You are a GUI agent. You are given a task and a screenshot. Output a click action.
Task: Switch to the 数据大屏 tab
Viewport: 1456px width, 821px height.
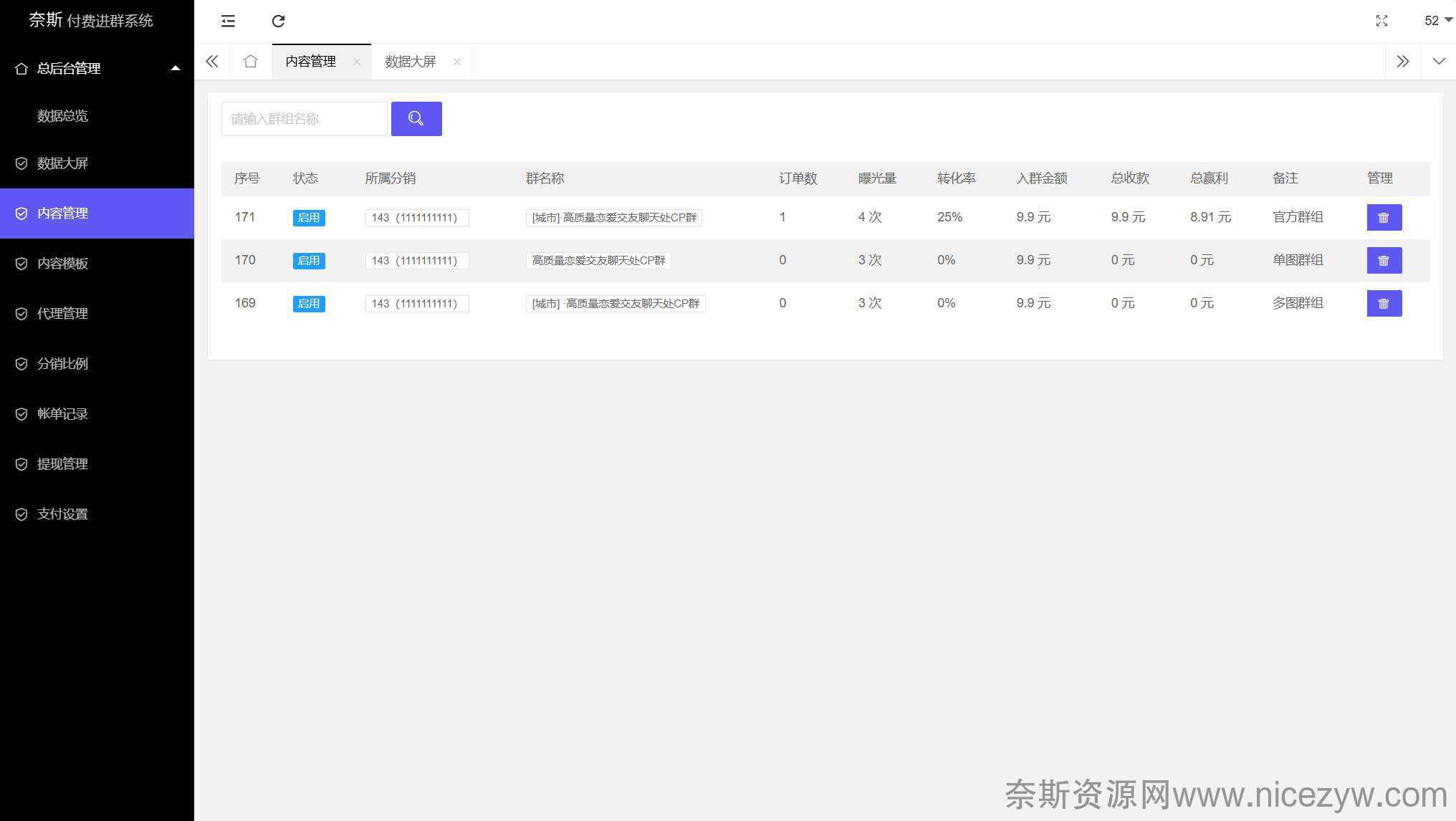click(411, 61)
